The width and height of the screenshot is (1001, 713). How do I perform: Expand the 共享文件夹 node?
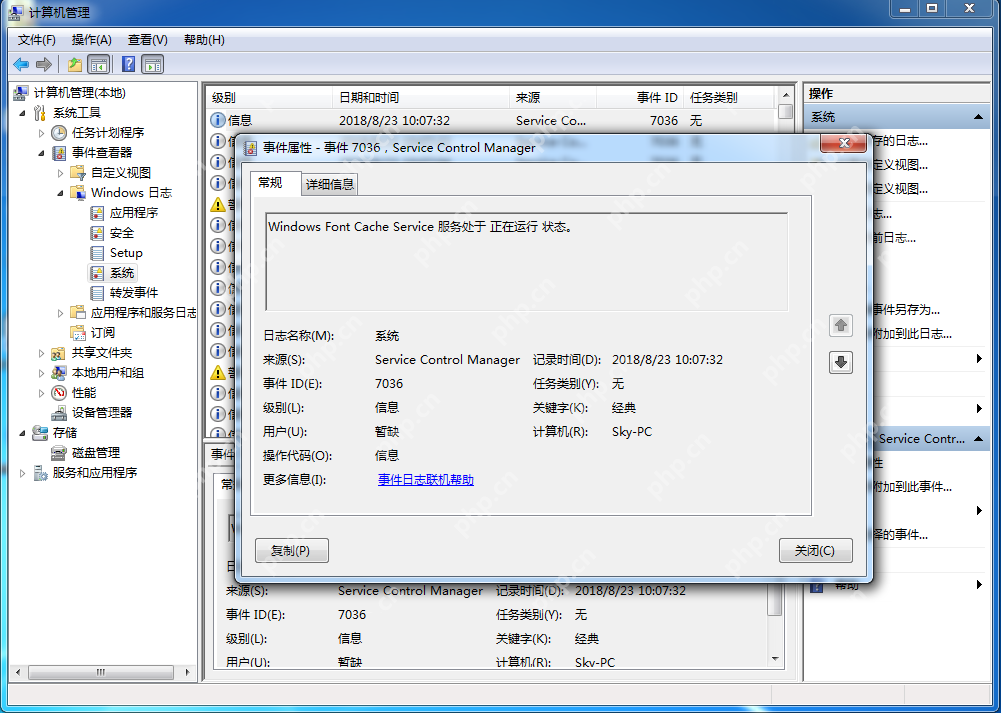pos(41,353)
